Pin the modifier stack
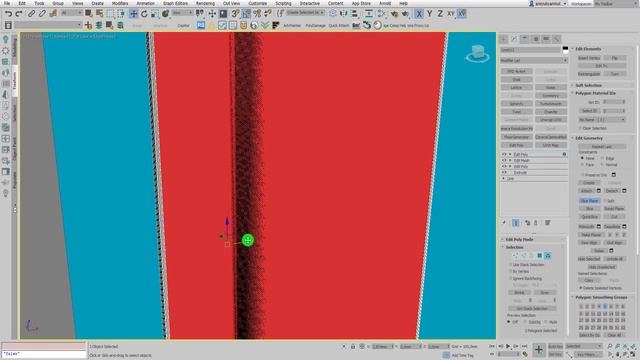 504,223
